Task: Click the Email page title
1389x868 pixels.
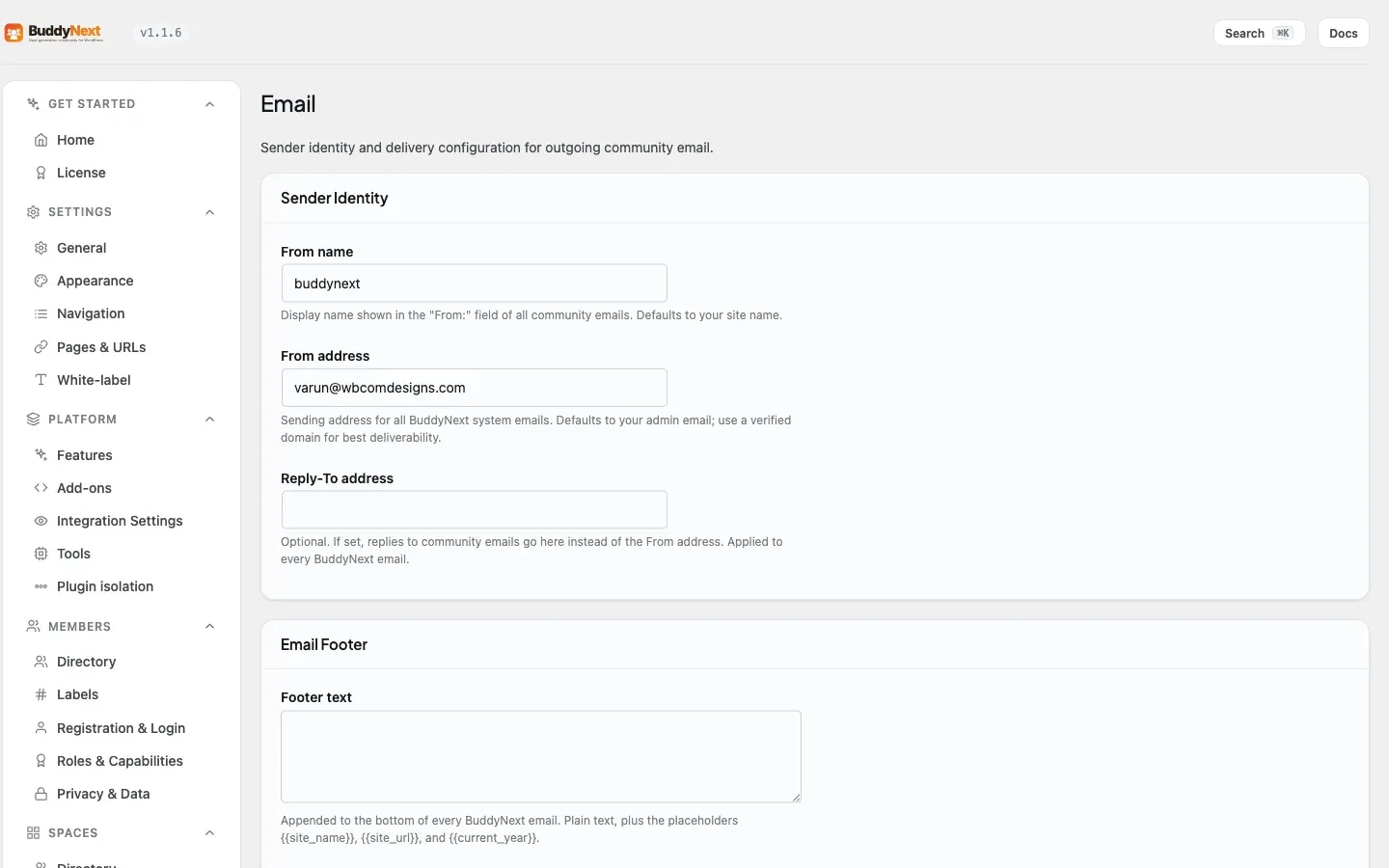Action: coord(288,104)
